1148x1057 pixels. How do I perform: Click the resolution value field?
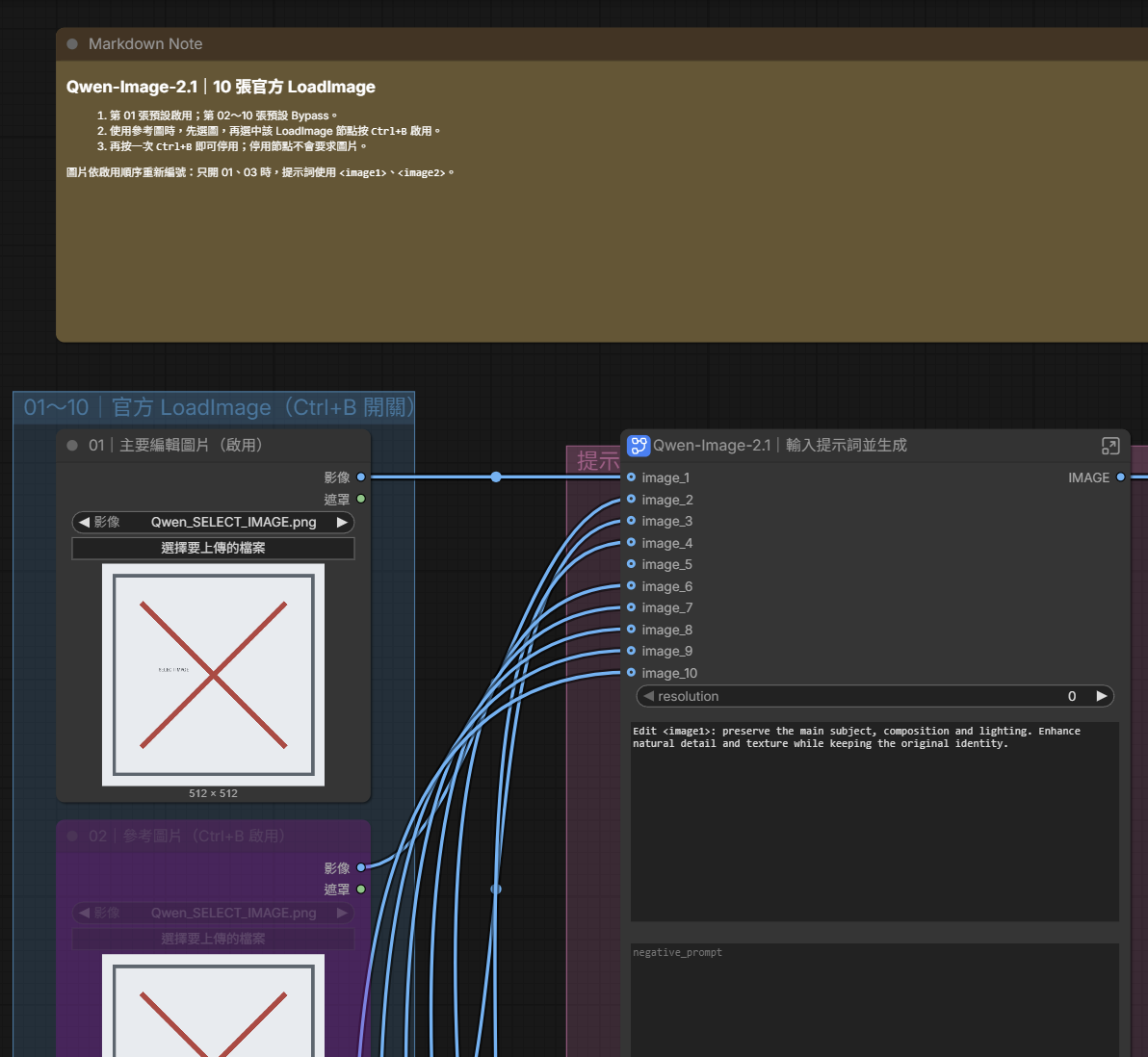(x=874, y=696)
